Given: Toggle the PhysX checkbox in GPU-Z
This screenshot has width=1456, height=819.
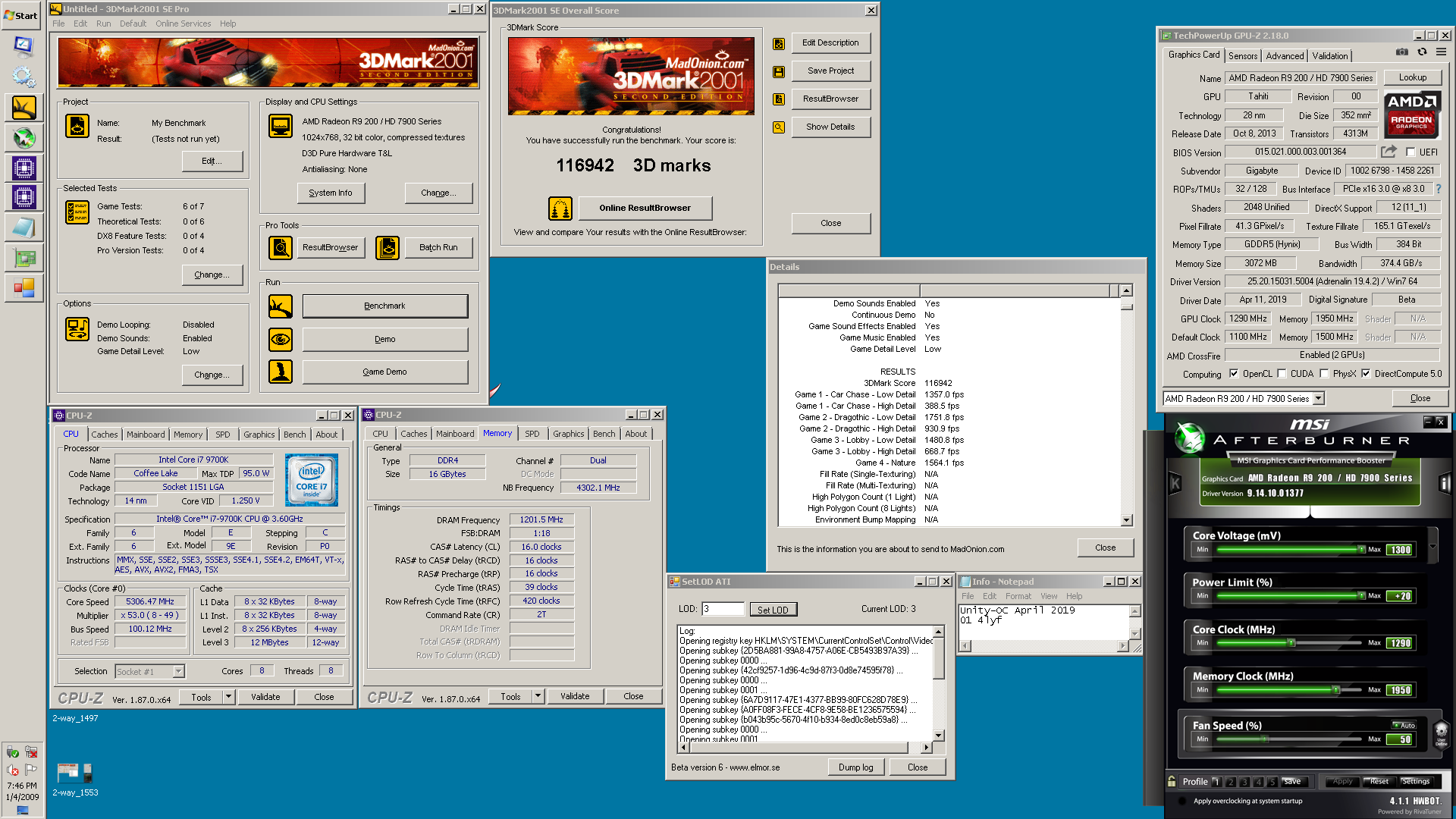Looking at the screenshot, I should point(1324,374).
